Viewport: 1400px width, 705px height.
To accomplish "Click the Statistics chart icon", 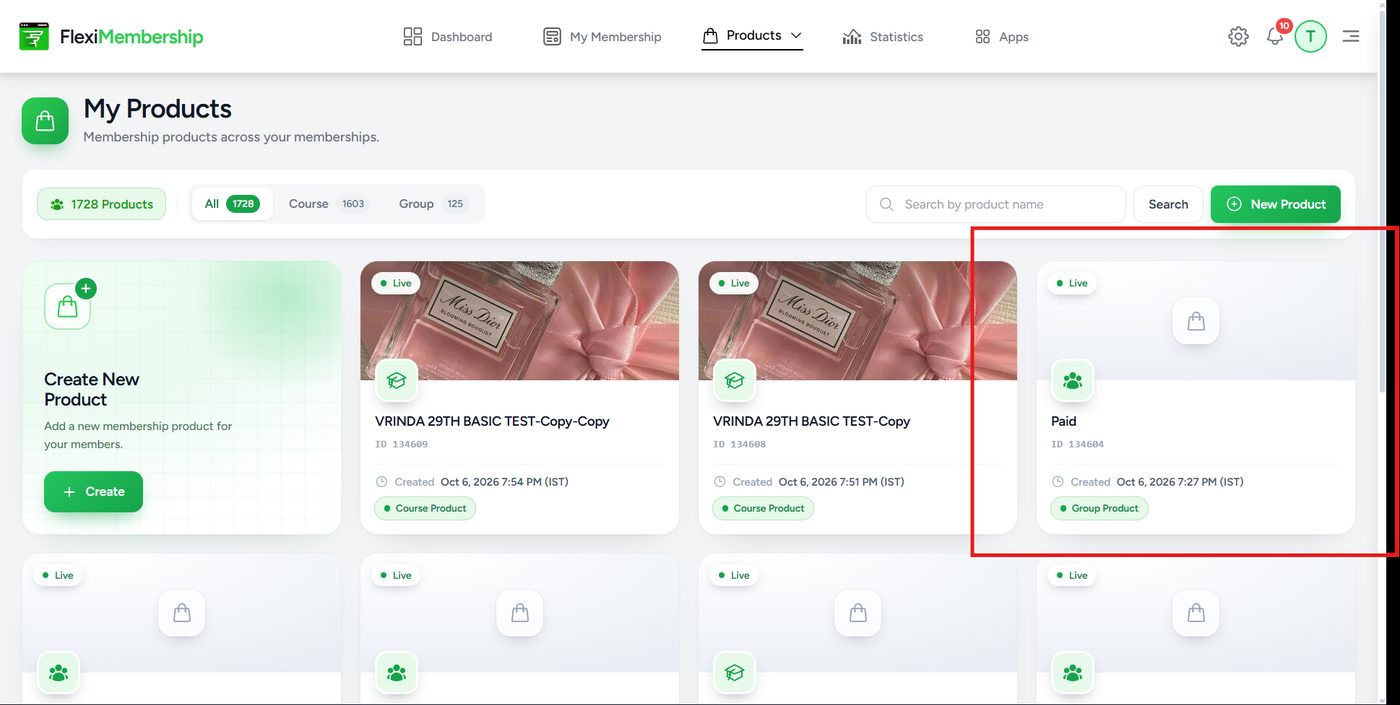I will (852, 37).
